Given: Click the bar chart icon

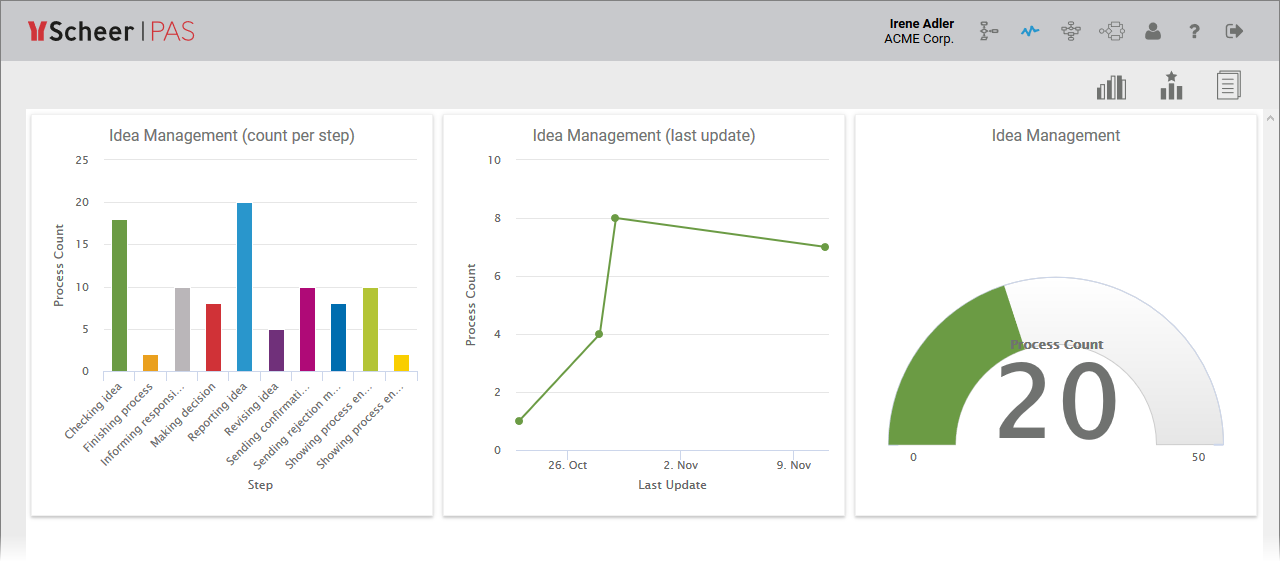Looking at the screenshot, I should [1111, 87].
